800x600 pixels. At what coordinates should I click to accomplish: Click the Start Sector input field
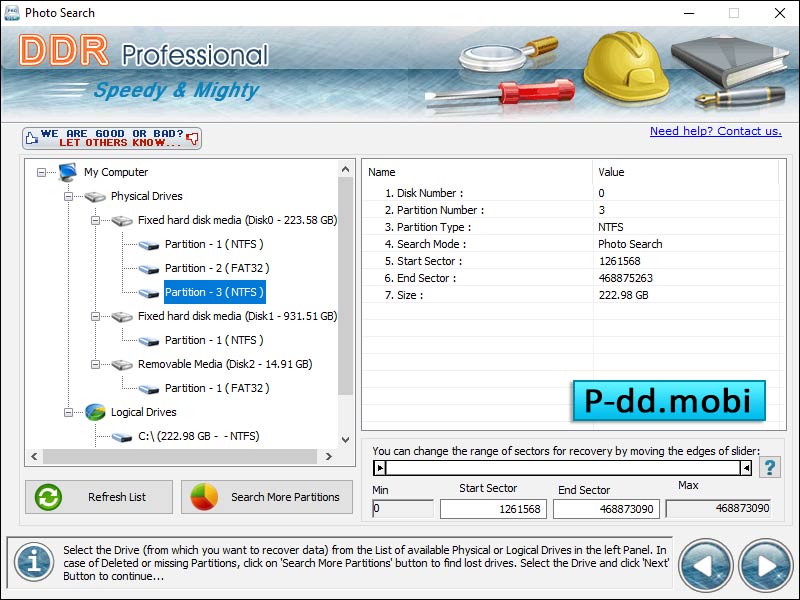pos(493,508)
